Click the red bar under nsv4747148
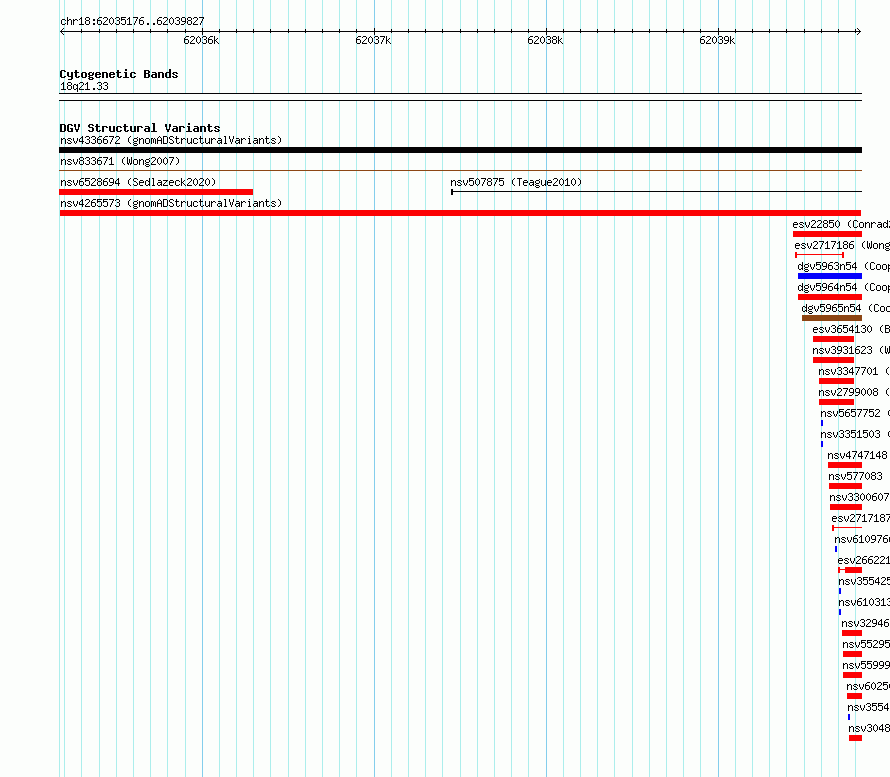The height and width of the screenshot is (777, 890). (845, 465)
